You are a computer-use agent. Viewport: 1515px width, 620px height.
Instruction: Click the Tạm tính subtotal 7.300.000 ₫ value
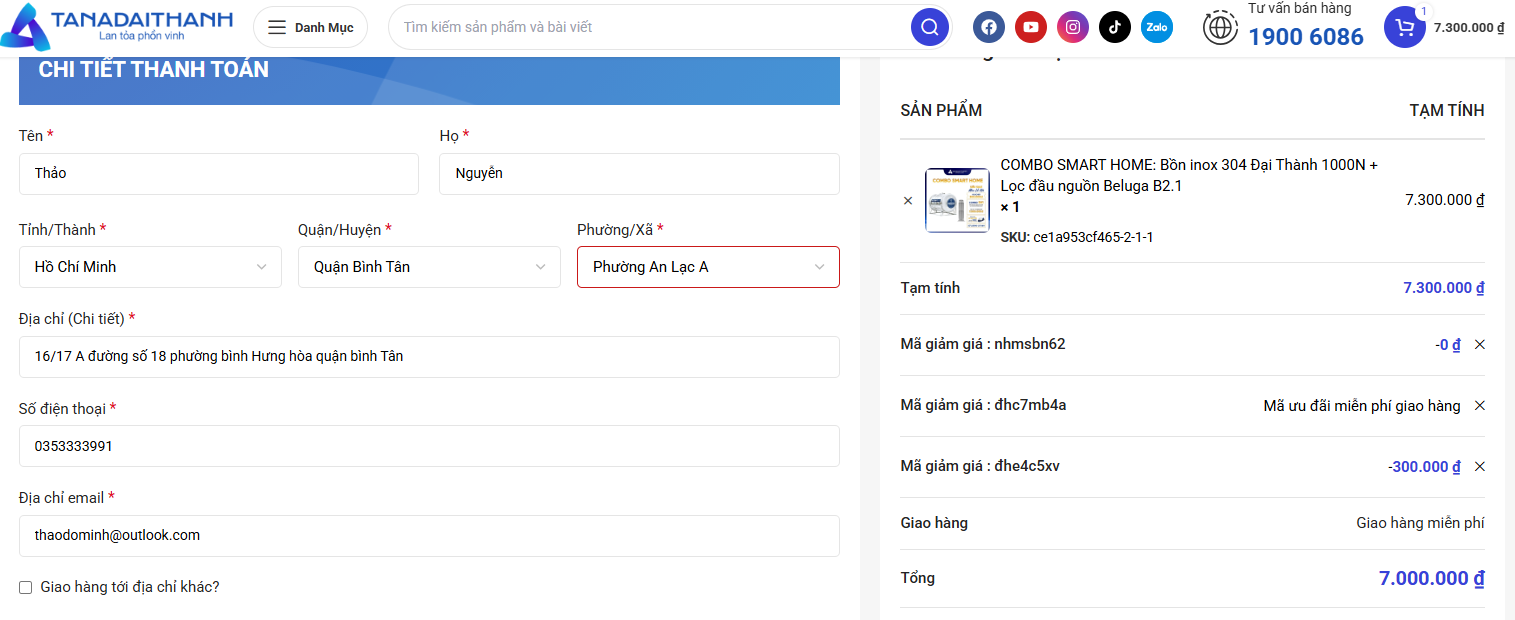pos(1444,288)
